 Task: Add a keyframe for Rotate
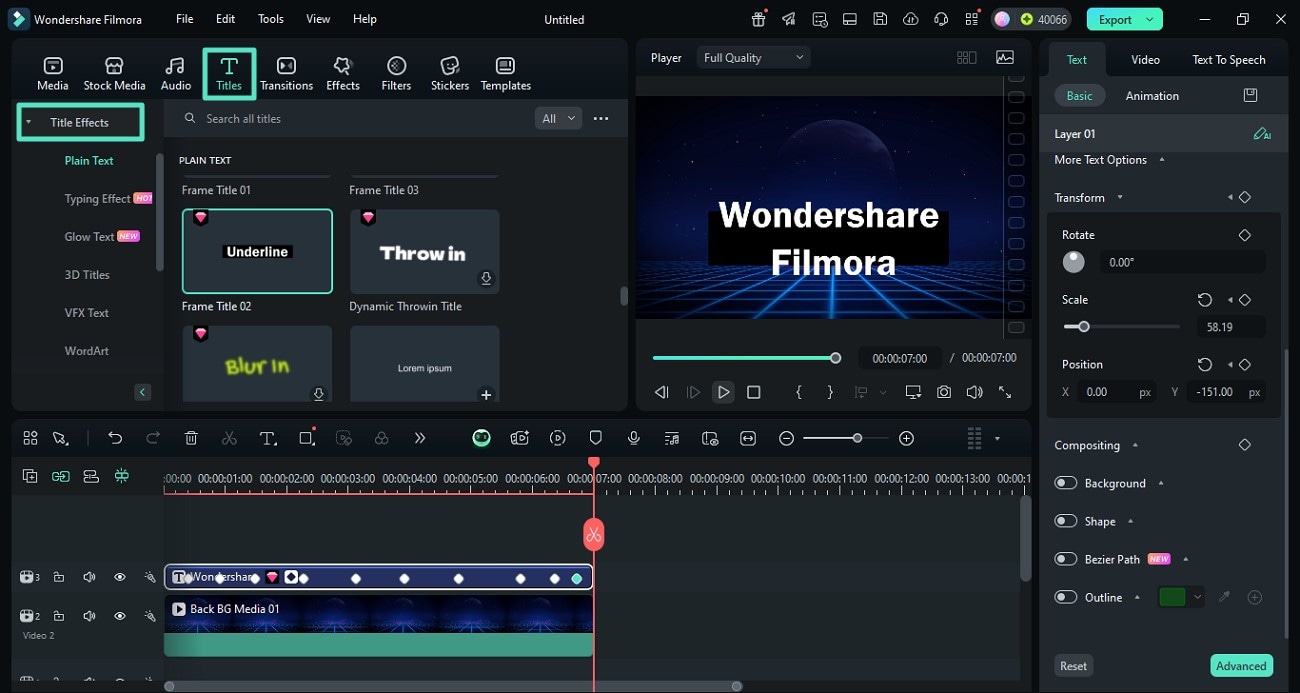pos(1245,235)
